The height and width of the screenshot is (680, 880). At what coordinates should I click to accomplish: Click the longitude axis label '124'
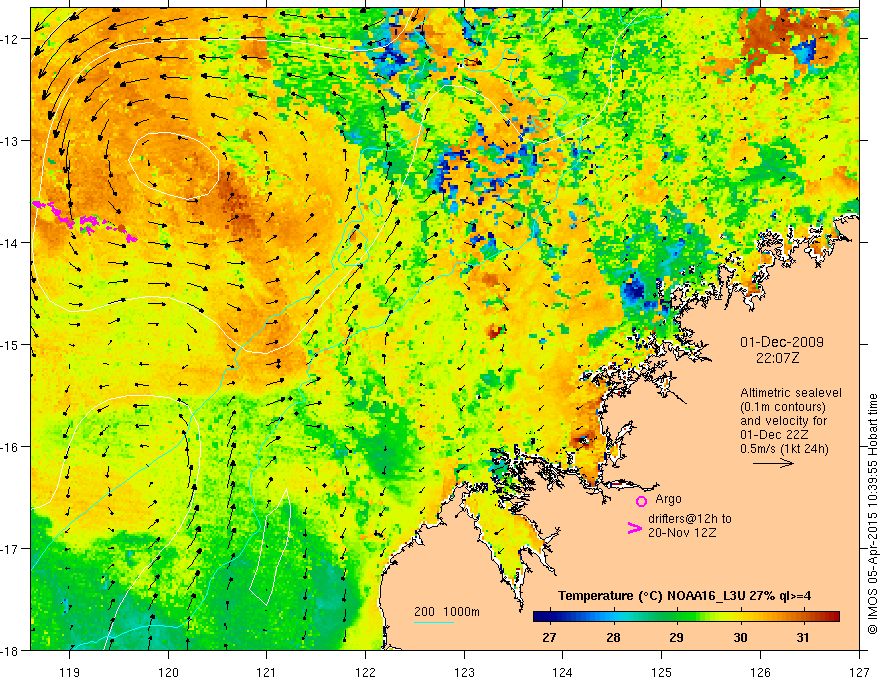click(x=563, y=673)
